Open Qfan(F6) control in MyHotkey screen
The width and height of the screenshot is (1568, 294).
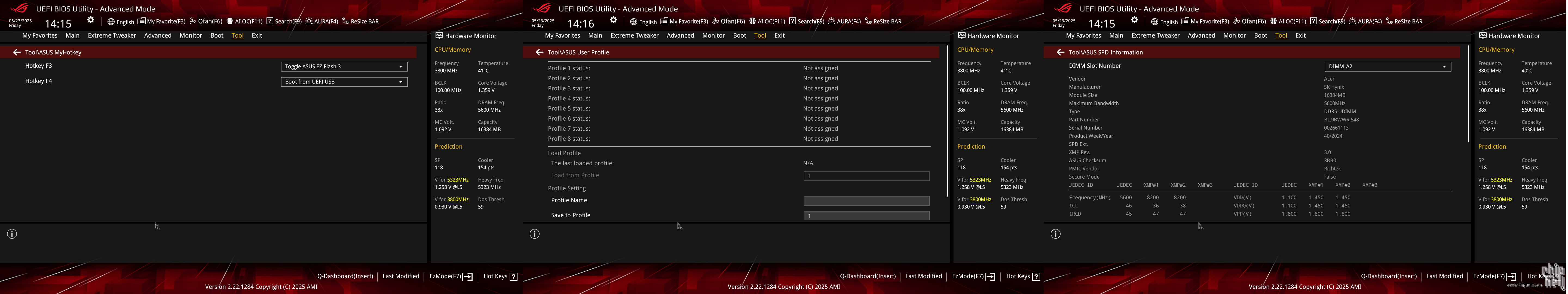(206, 21)
